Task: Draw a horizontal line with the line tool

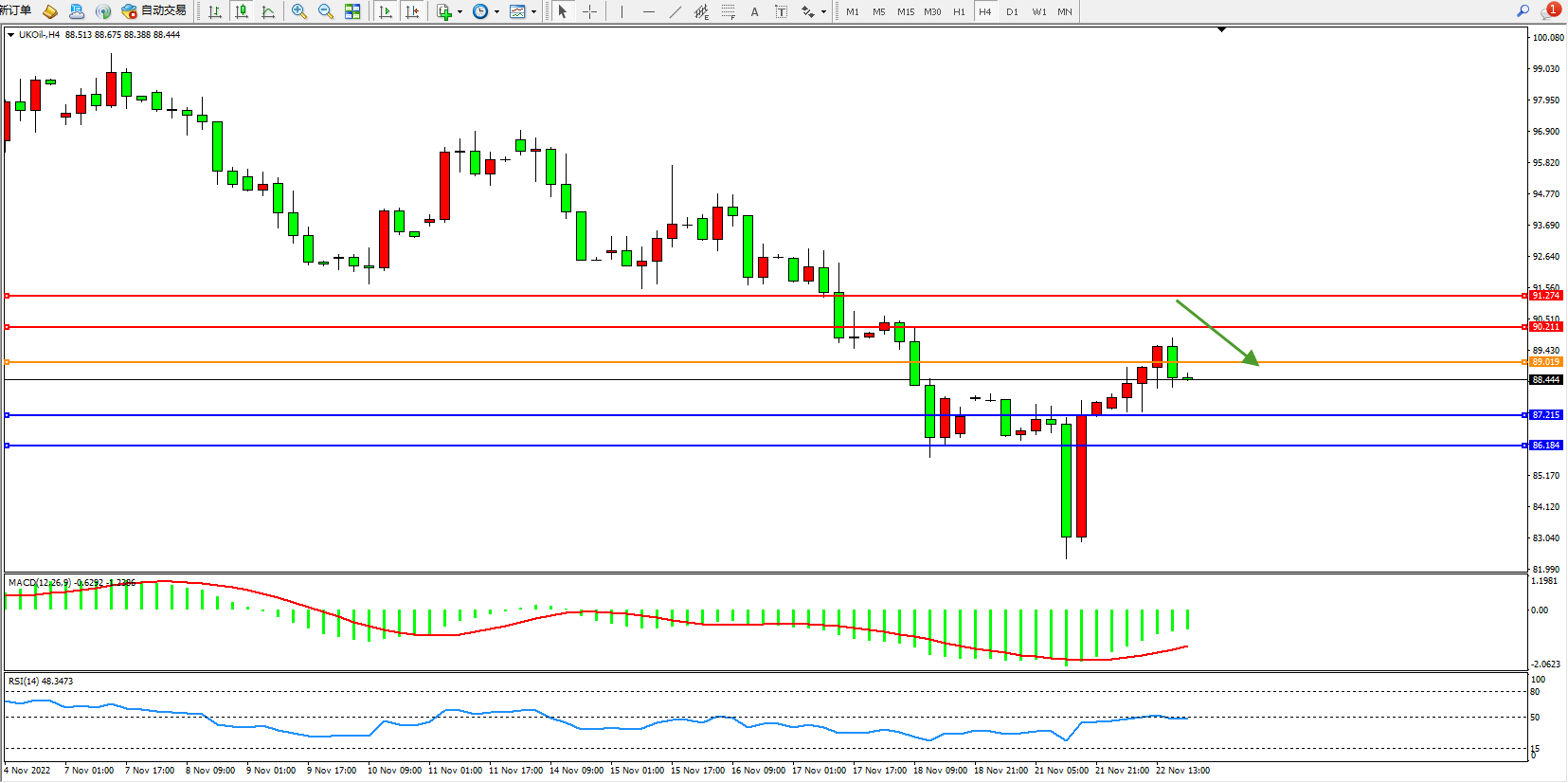Action: click(x=648, y=11)
